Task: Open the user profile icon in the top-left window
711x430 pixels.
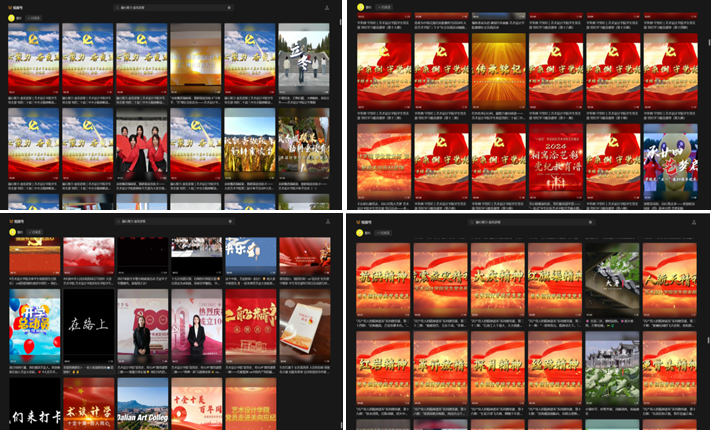Action: [327, 7]
